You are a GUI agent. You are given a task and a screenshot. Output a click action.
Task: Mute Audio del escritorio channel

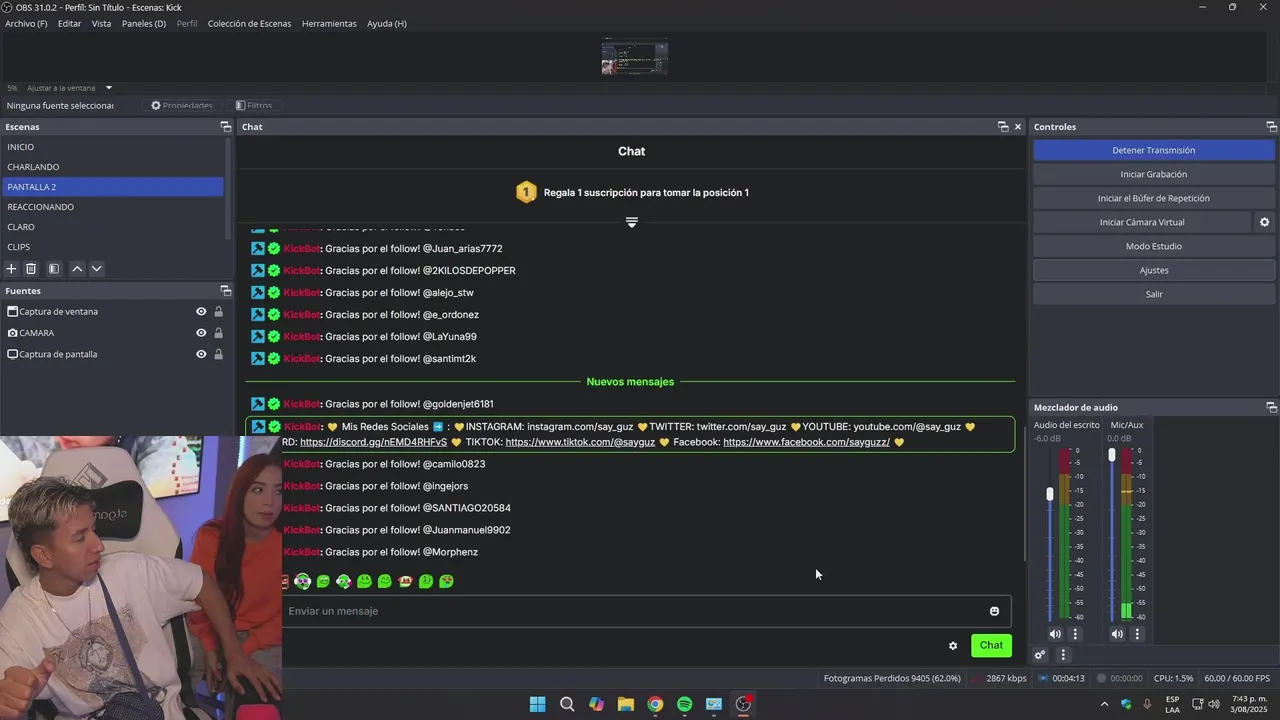click(x=1055, y=634)
